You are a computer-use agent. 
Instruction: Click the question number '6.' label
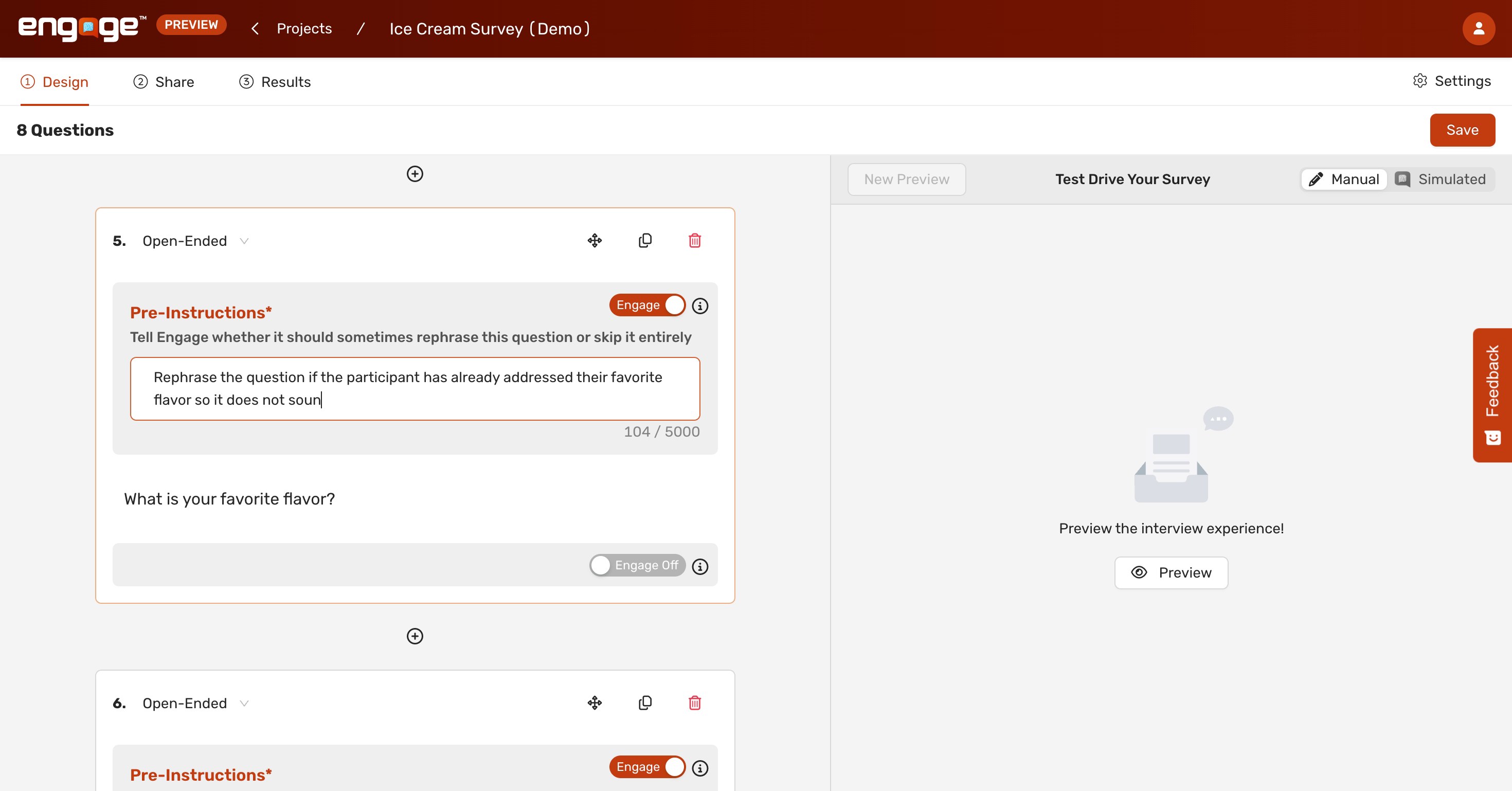119,703
